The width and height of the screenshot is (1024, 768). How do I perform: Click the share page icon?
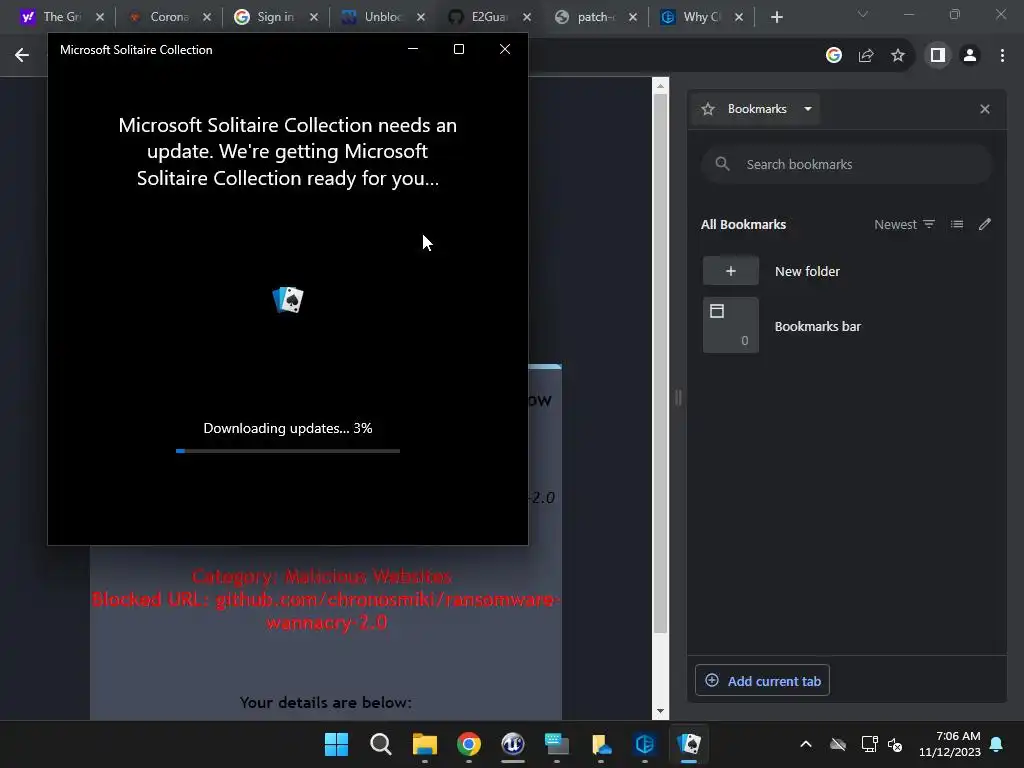point(866,56)
